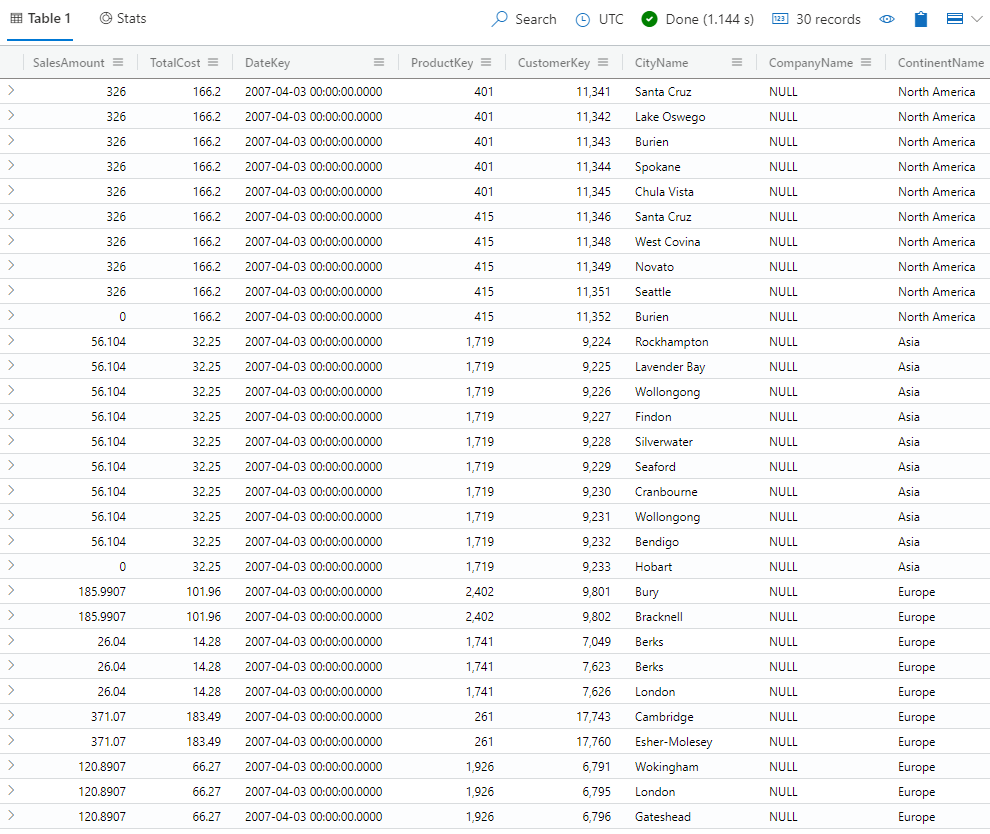
Task: Click the clipboard copy icon
Action: click(x=921, y=19)
